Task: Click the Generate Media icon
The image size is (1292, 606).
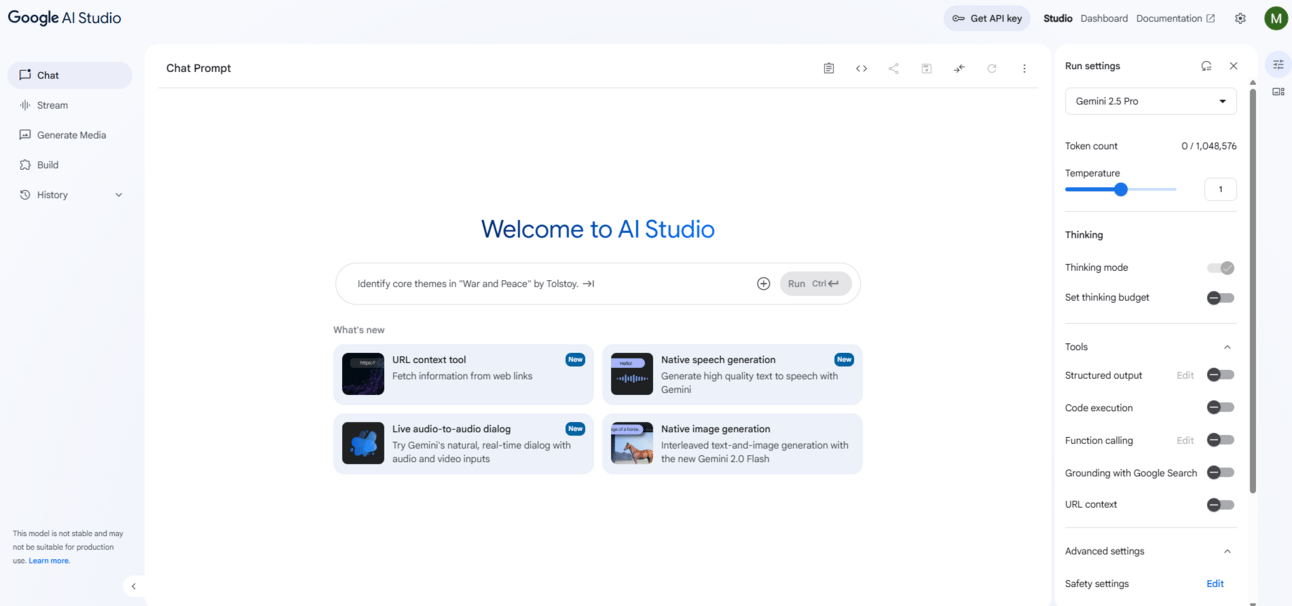Action: (25, 135)
